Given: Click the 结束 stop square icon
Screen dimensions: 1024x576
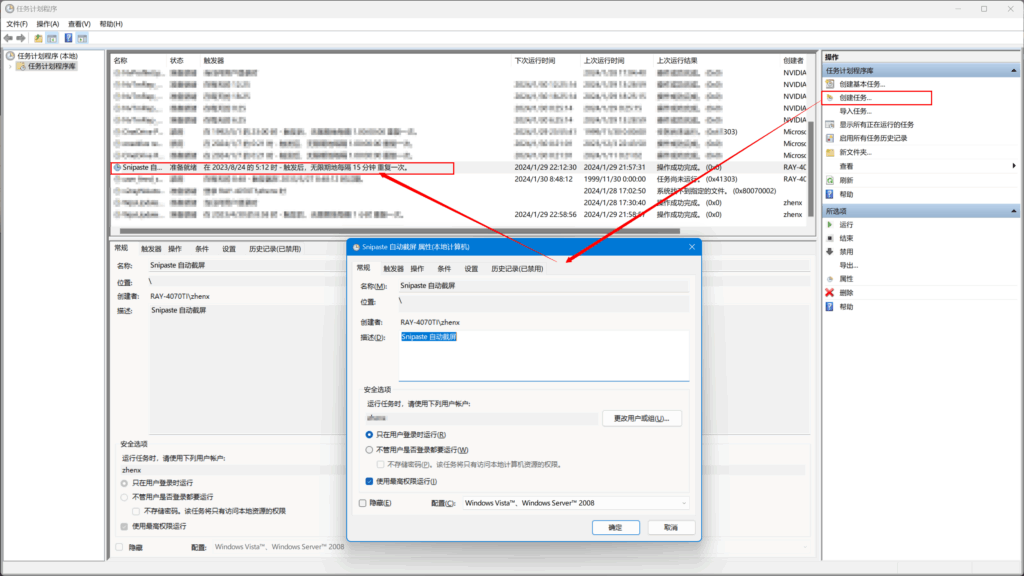Looking at the screenshot, I should 830,238.
